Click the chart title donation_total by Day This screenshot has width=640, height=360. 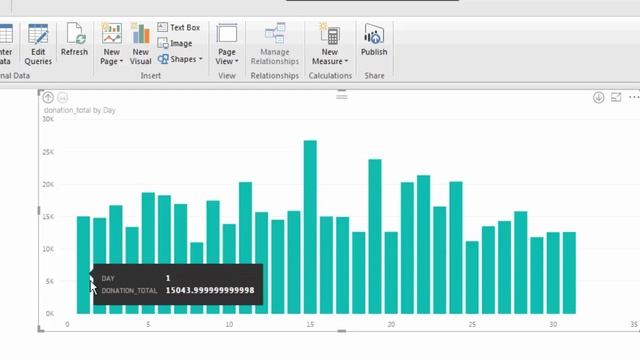tap(80, 110)
